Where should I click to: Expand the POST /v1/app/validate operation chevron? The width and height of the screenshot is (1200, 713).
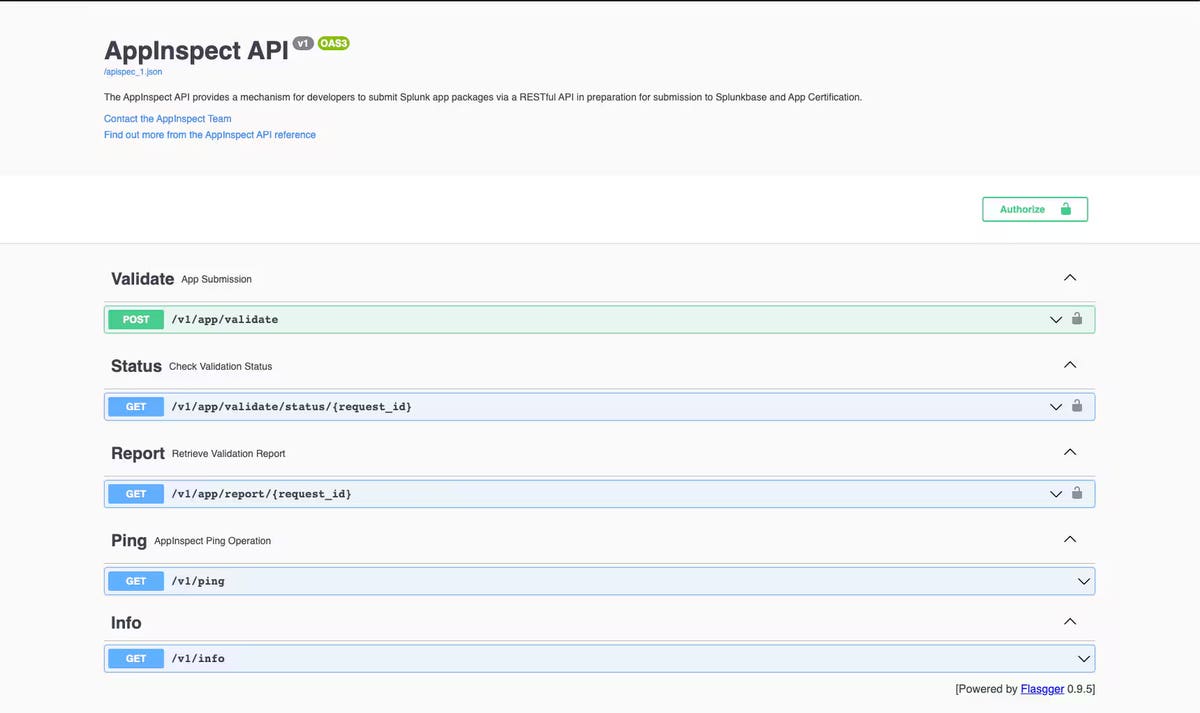(x=1056, y=320)
